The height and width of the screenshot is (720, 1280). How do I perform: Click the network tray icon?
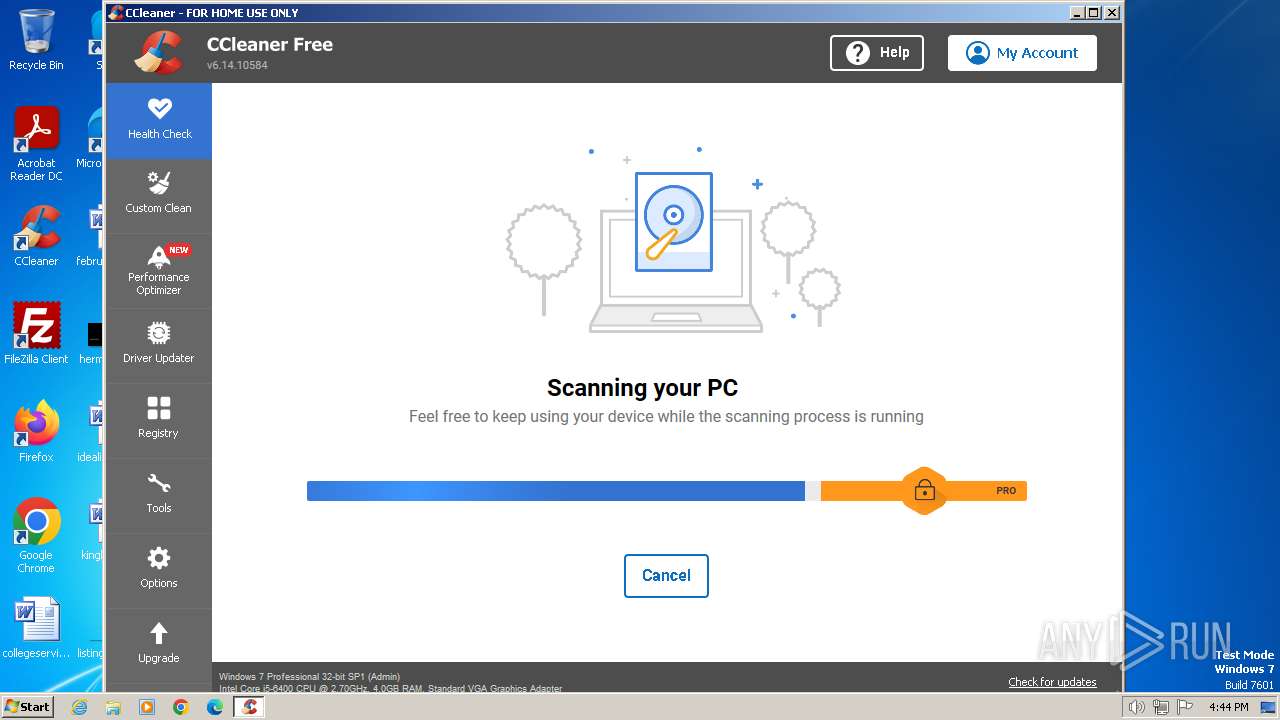pyautogui.click(x=1161, y=707)
